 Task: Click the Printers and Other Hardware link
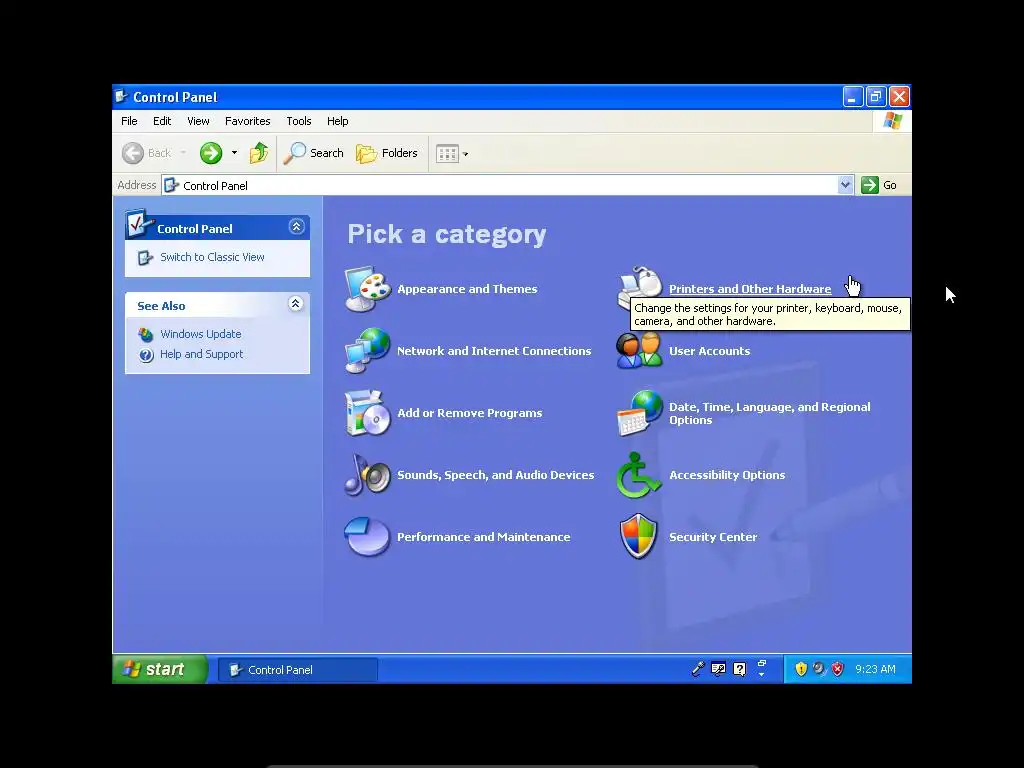[x=750, y=289]
